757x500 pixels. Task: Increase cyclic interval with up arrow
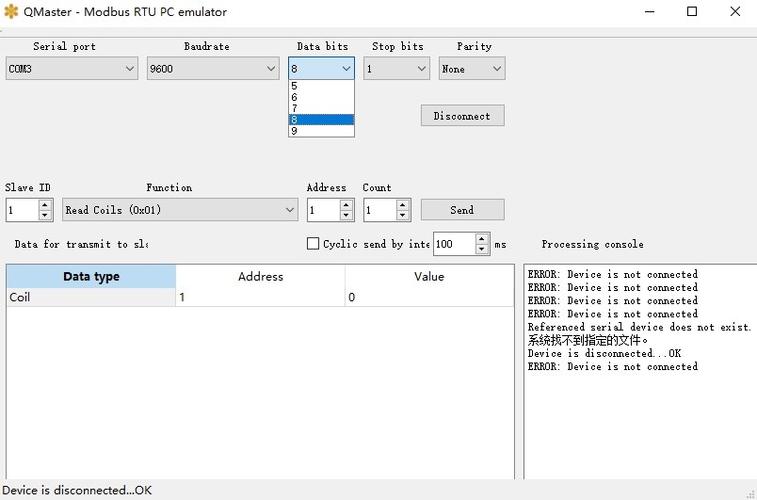(x=482, y=238)
